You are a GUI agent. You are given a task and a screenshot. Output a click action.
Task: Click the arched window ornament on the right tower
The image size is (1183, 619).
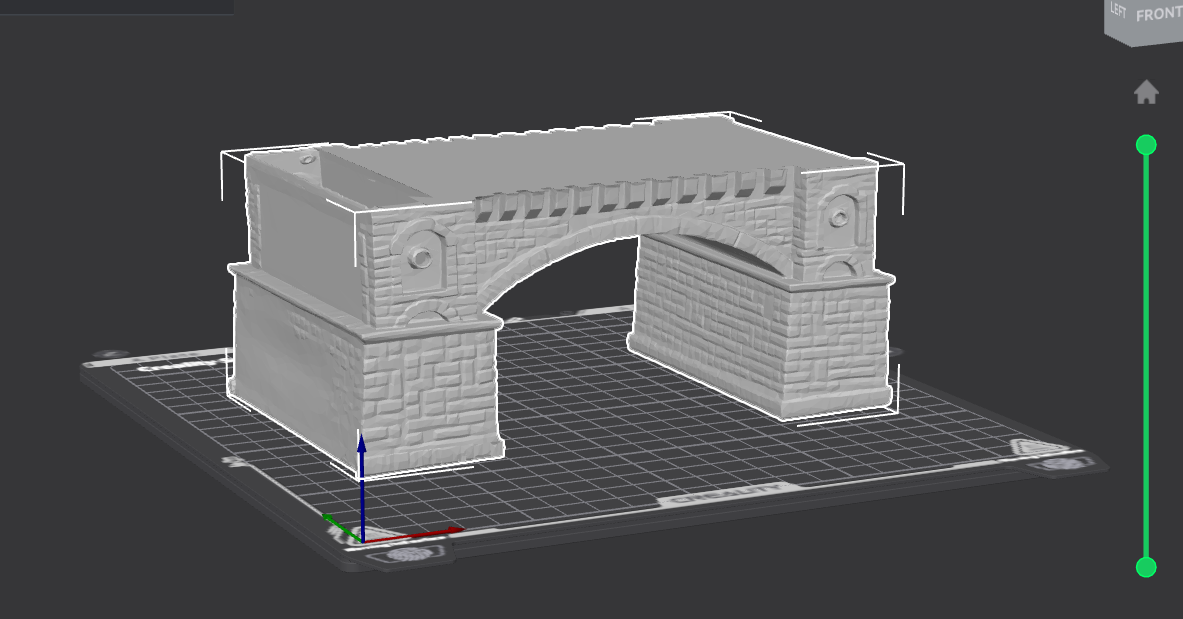(x=838, y=220)
